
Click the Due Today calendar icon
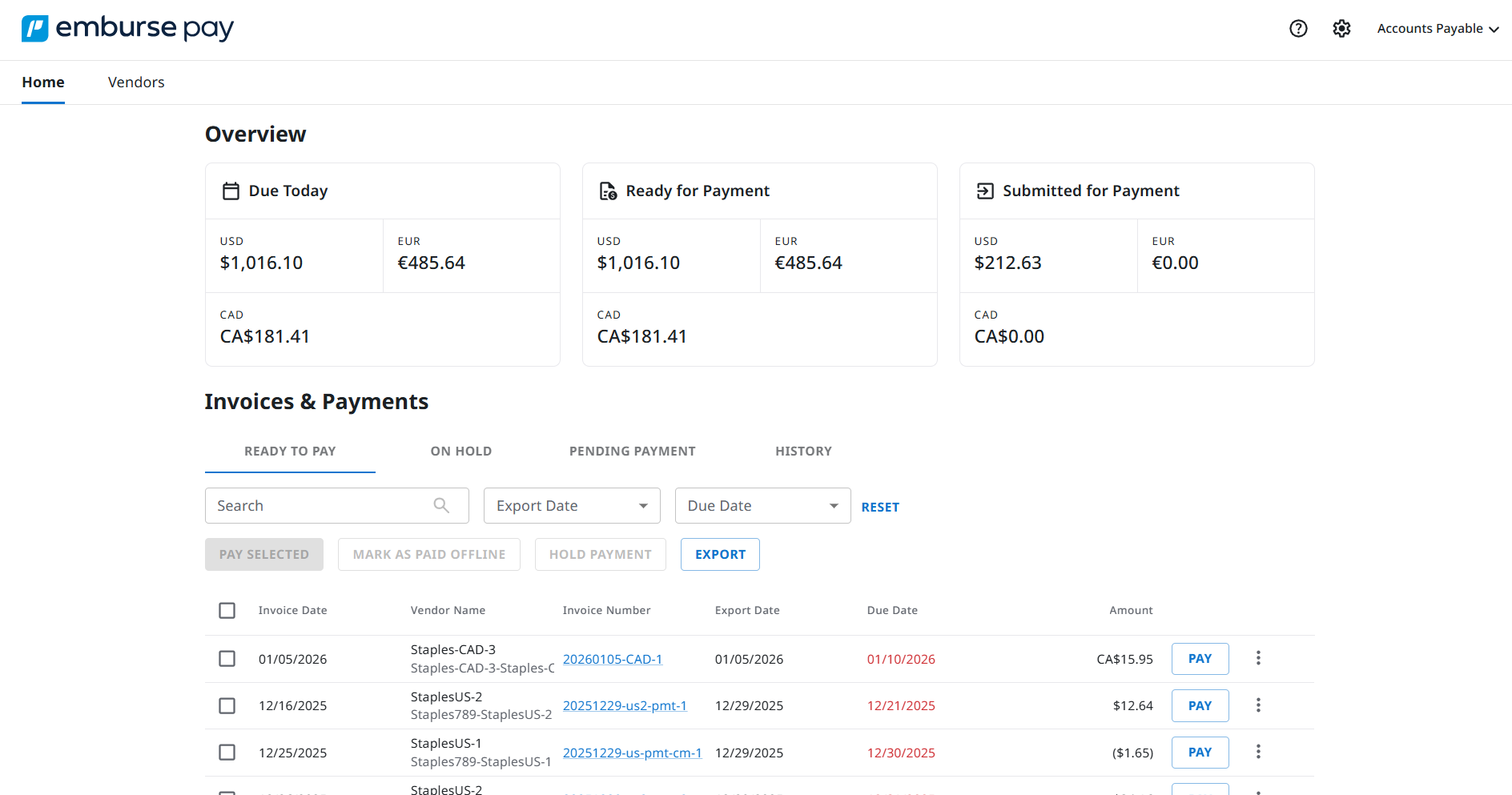click(231, 191)
